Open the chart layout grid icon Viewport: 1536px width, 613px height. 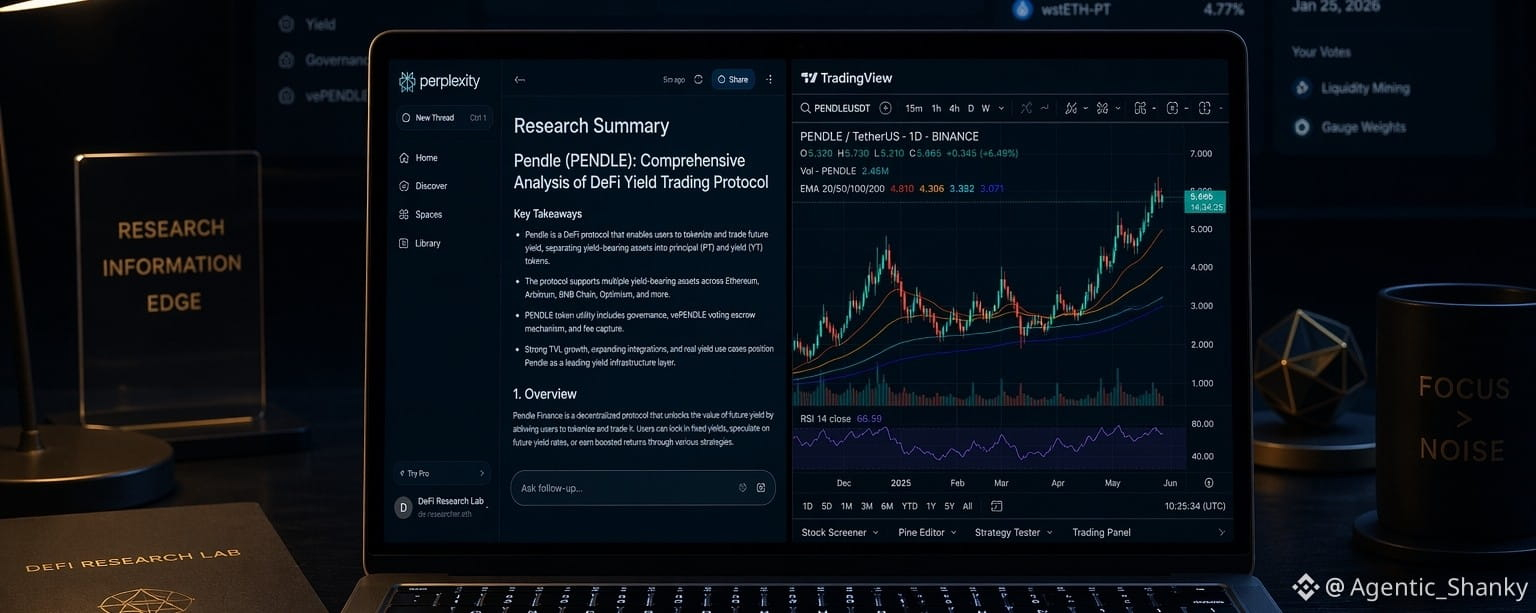(1140, 108)
